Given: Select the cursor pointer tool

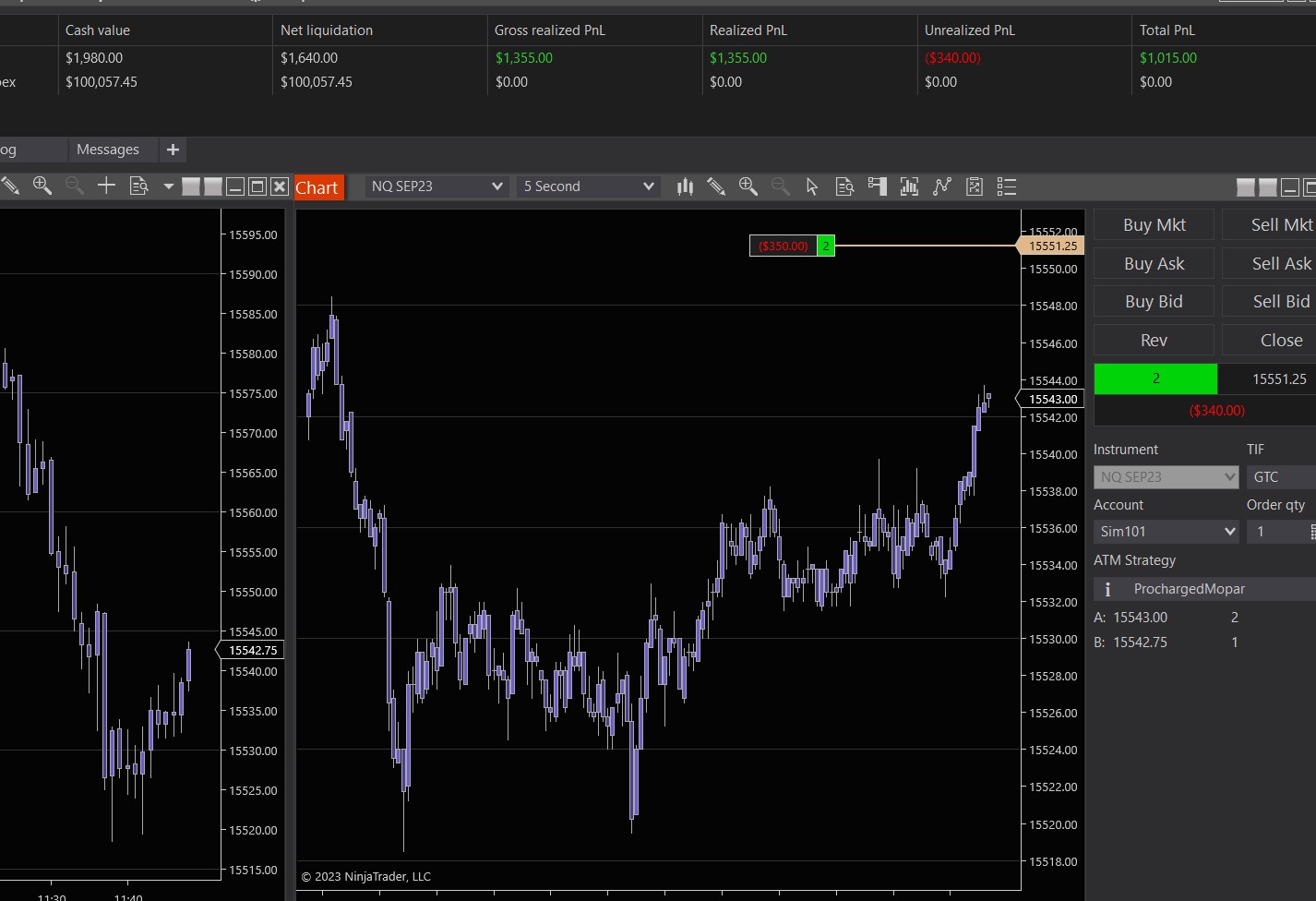Looking at the screenshot, I should pyautogui.click(x=812, y=186).
